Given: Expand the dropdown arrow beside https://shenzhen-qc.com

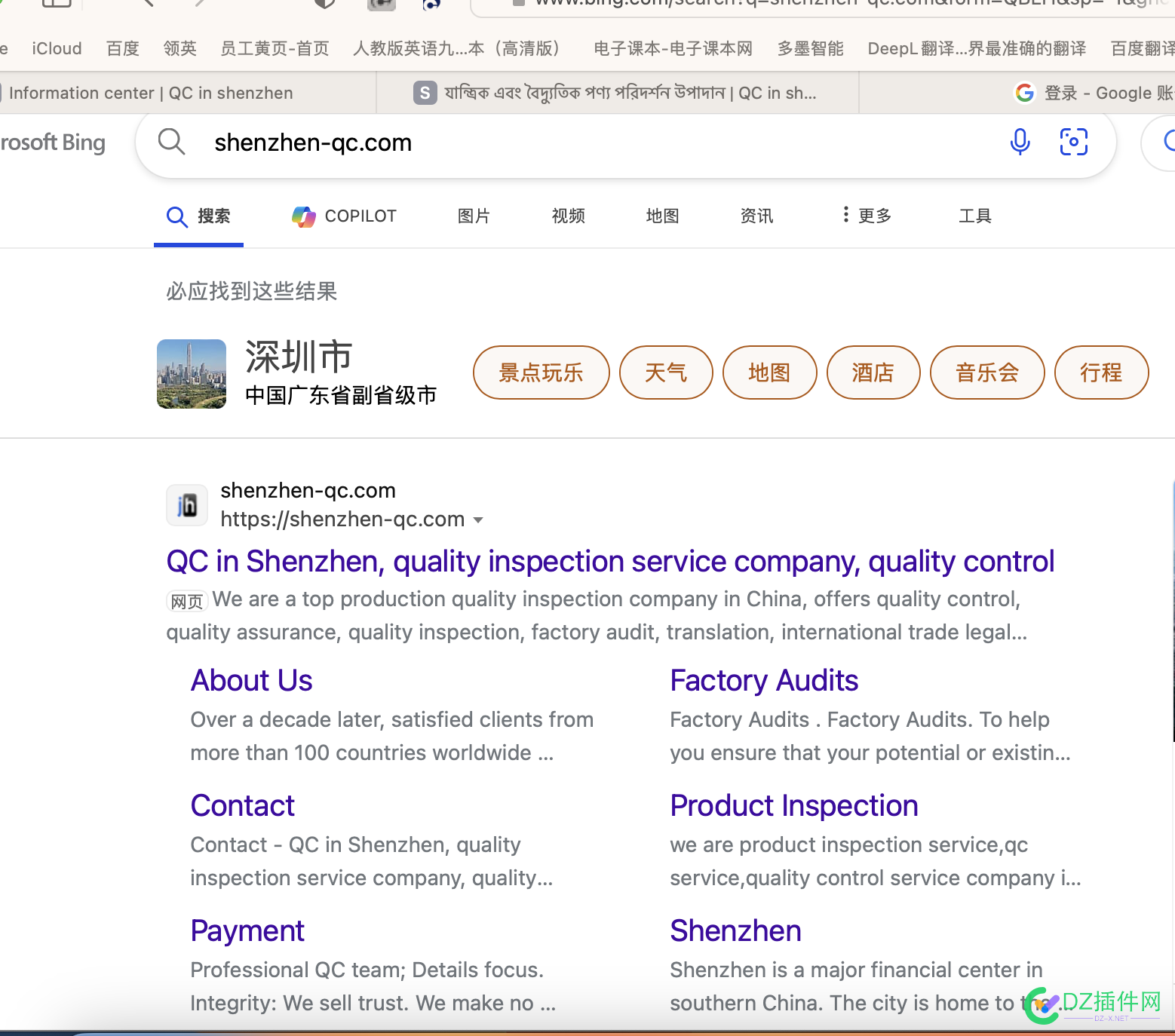Looking at the screenshot, I should click(x=478, y=520).
